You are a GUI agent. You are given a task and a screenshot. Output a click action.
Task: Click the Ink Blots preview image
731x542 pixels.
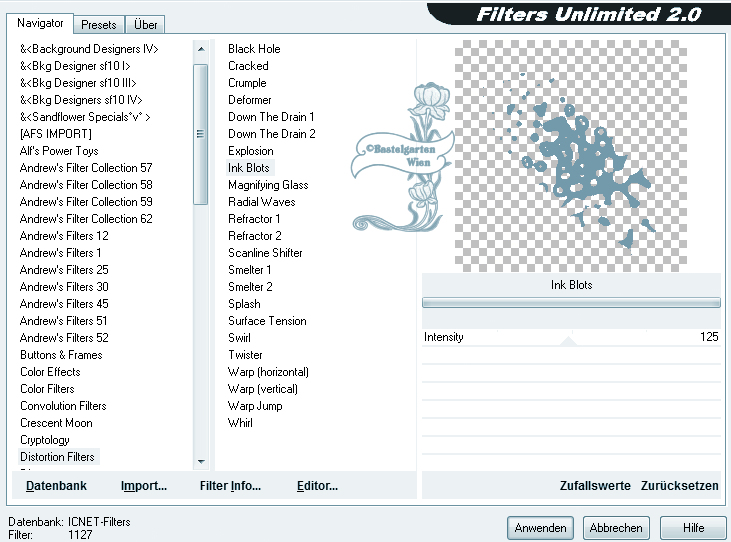(571, 156)
